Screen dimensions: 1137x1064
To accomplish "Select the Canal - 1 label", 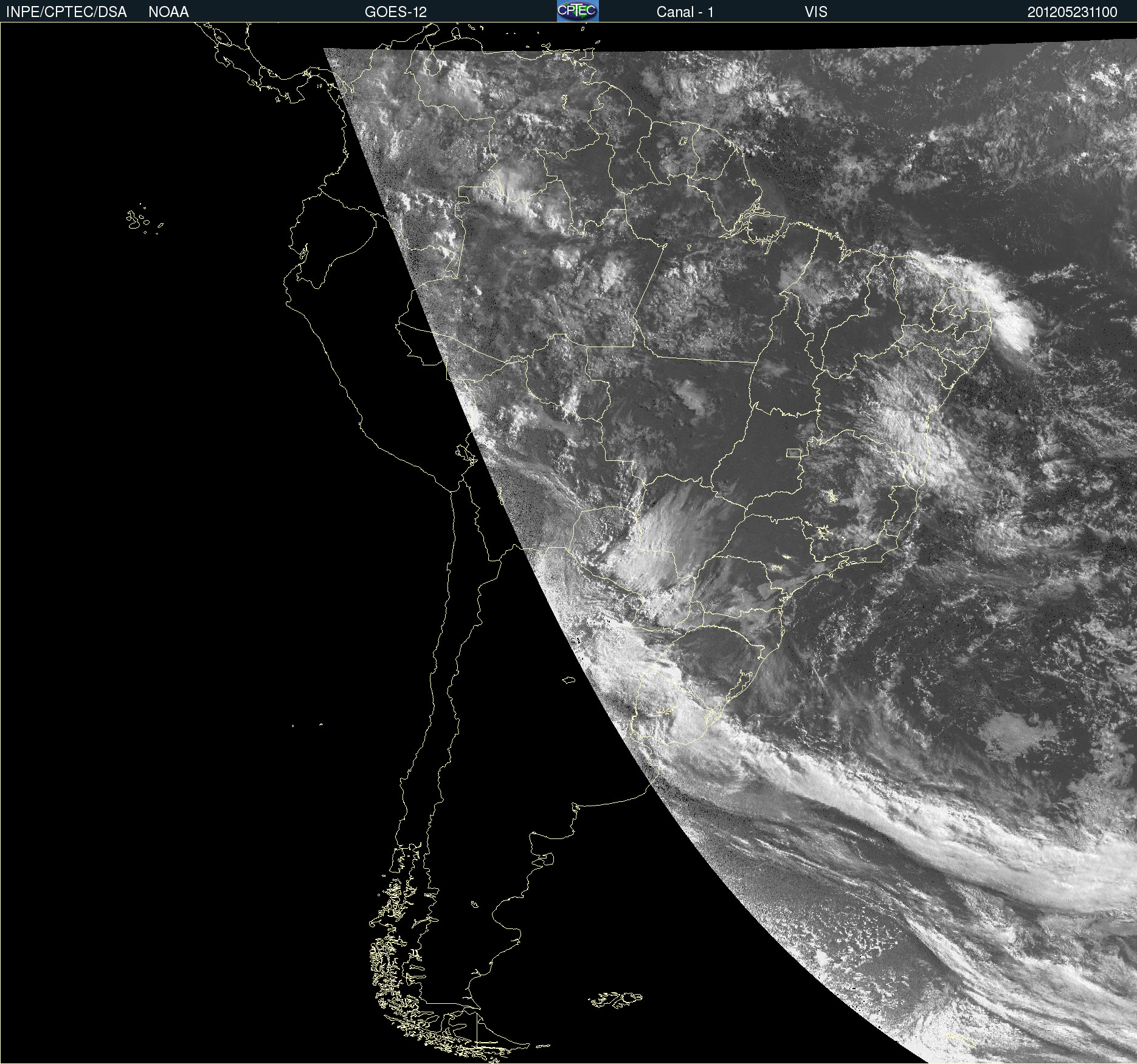I will click(x=685, y=12).
